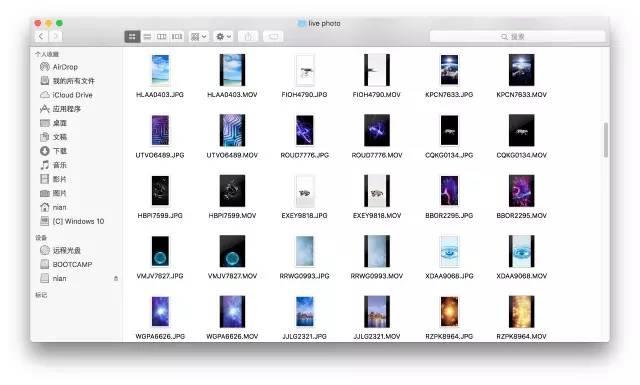
Task: Switch to column view in toolbar
Action: tap(162, 37)
